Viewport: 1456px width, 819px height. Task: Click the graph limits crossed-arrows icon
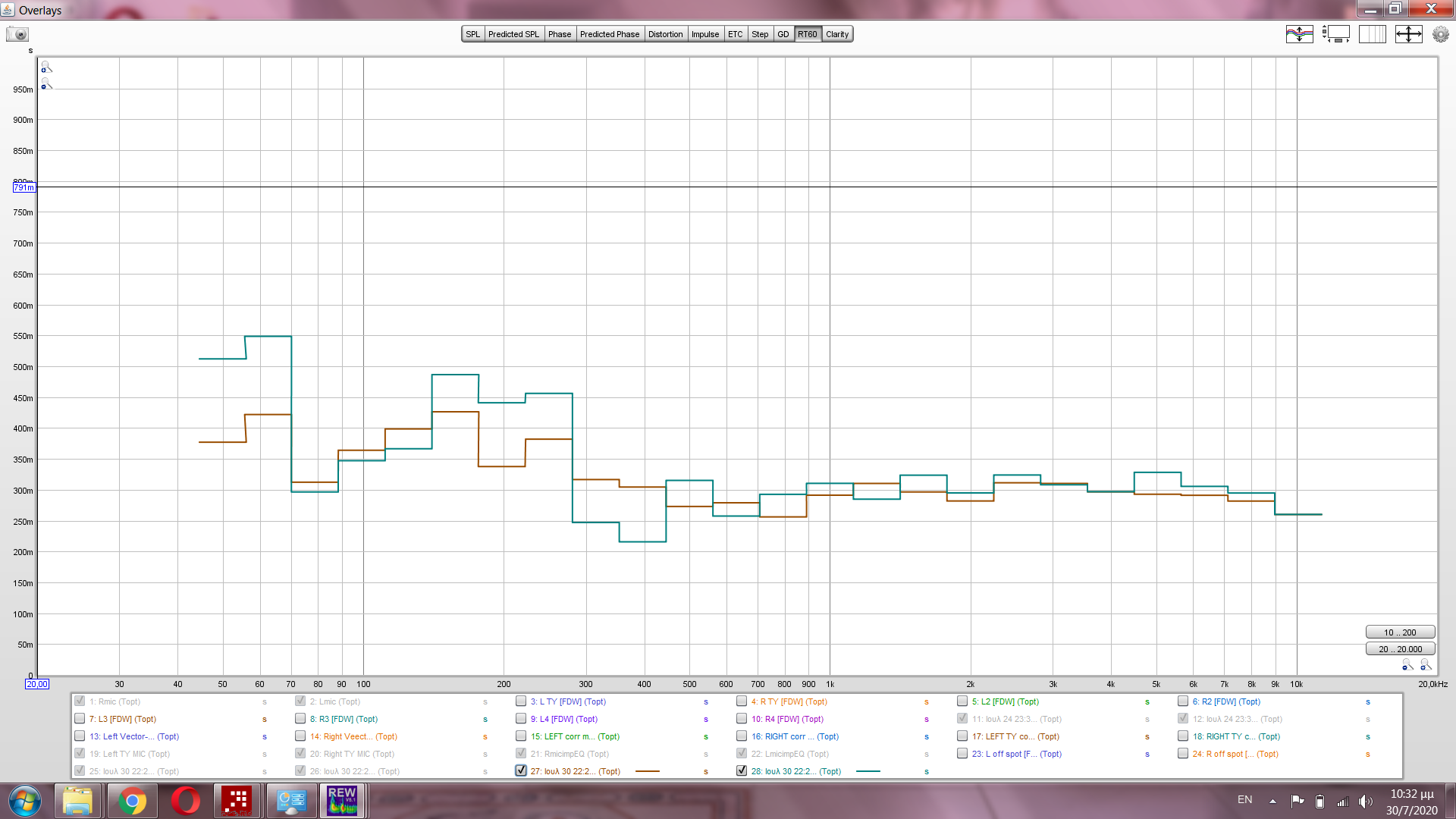1408,34
